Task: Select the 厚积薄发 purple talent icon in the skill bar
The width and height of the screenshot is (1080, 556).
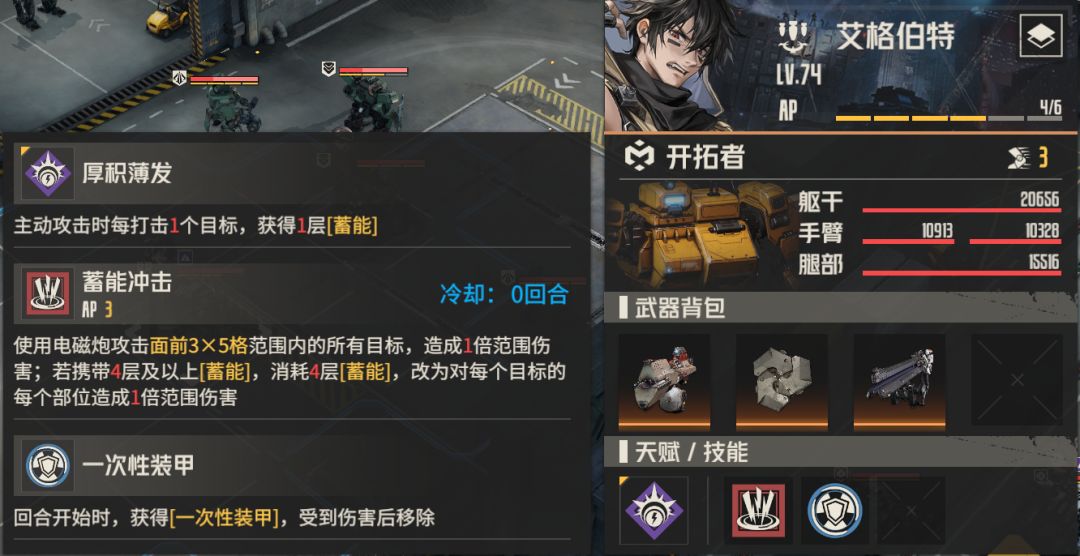Action: 654,511
